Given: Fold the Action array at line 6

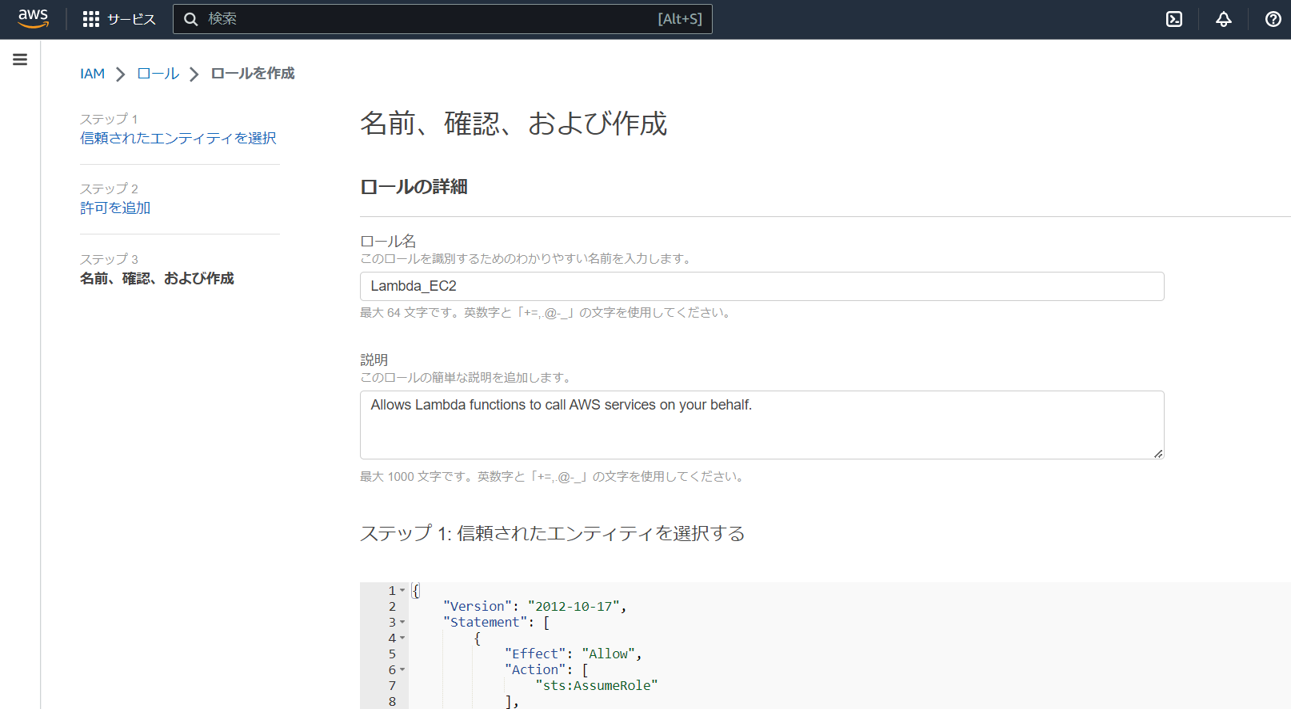Looking at the screenshot, I should [x=403, y=670].
